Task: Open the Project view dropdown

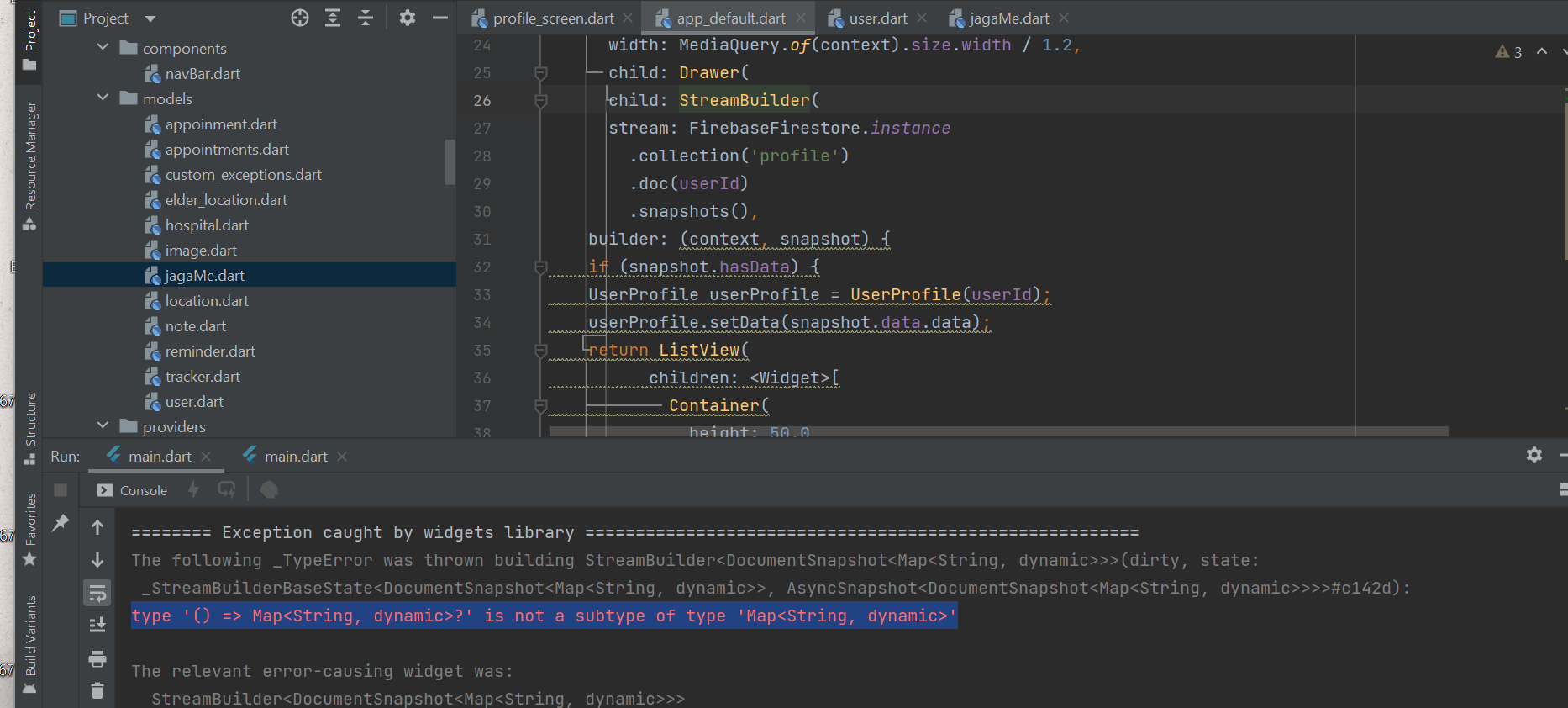Action: (x=150, y=18)
